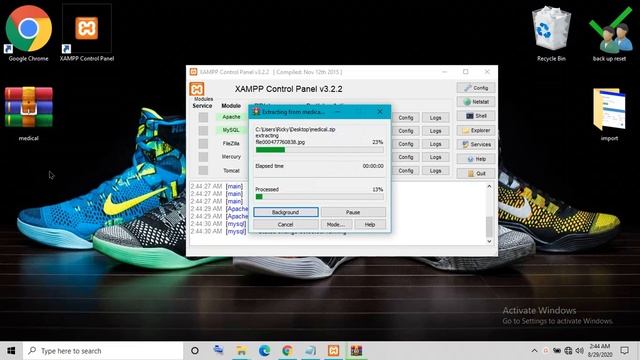Viewport: 640px width, 360px height.
Task: Click the Mercury module label
Action: (231, 157)
